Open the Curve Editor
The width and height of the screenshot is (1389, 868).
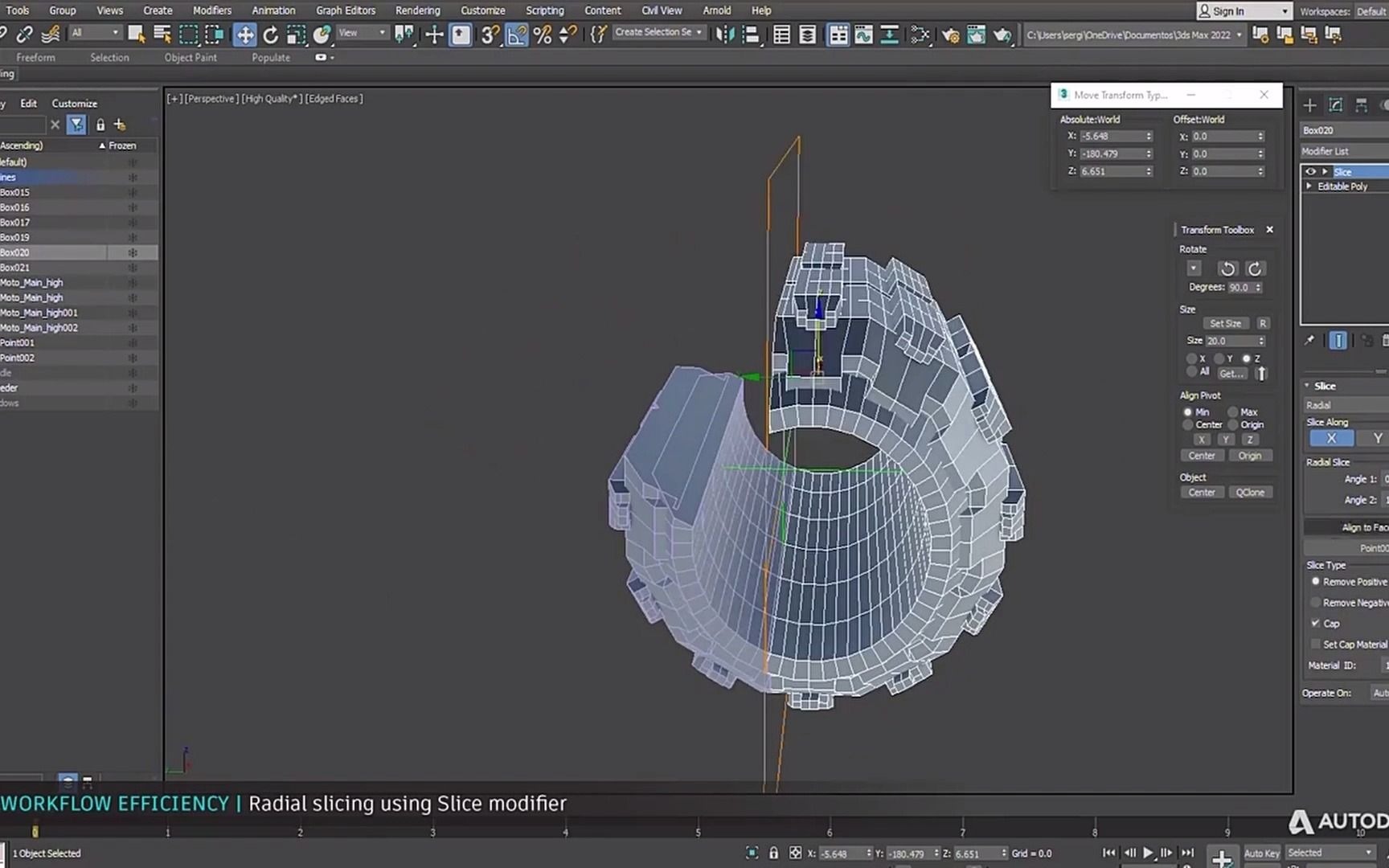point(864,35)
